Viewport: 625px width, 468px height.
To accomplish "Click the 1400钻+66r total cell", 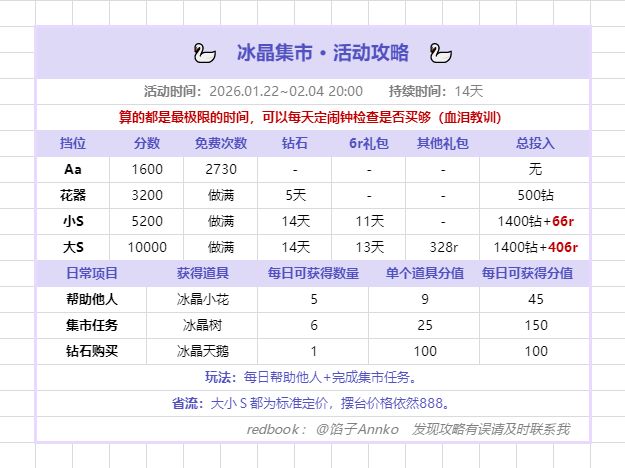I will (536, 221).
